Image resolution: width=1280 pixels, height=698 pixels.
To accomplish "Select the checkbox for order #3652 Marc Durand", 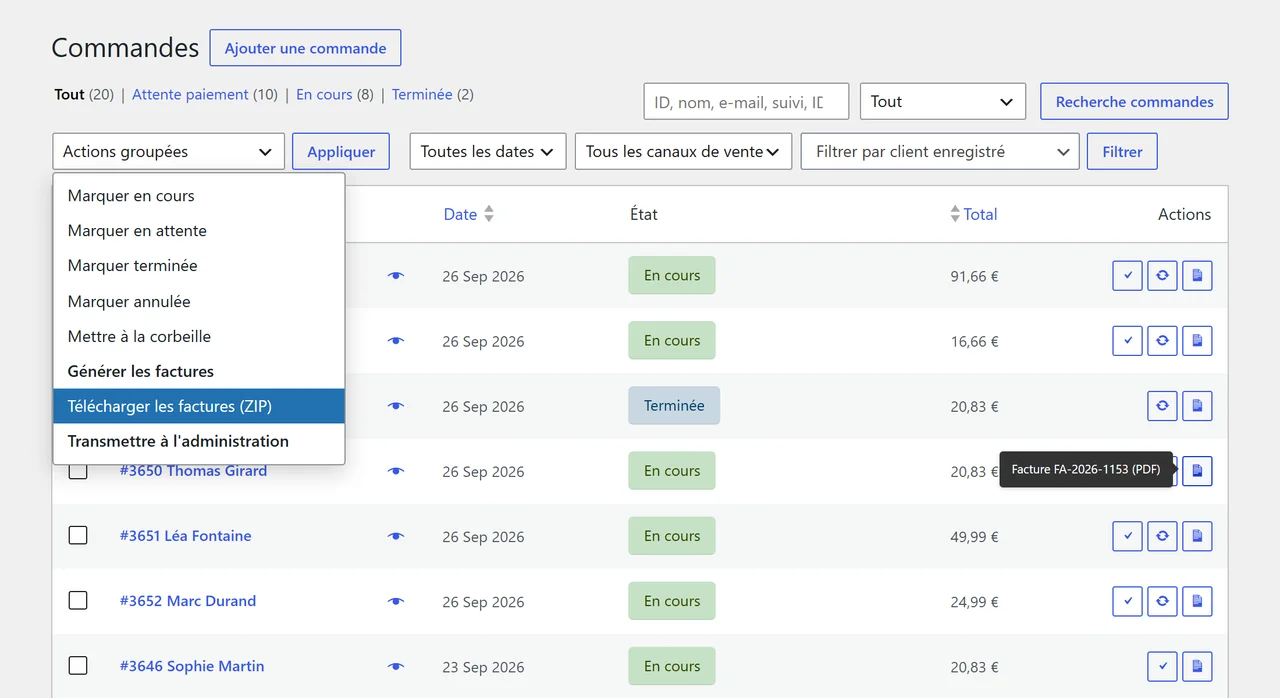I will (78, 600).
